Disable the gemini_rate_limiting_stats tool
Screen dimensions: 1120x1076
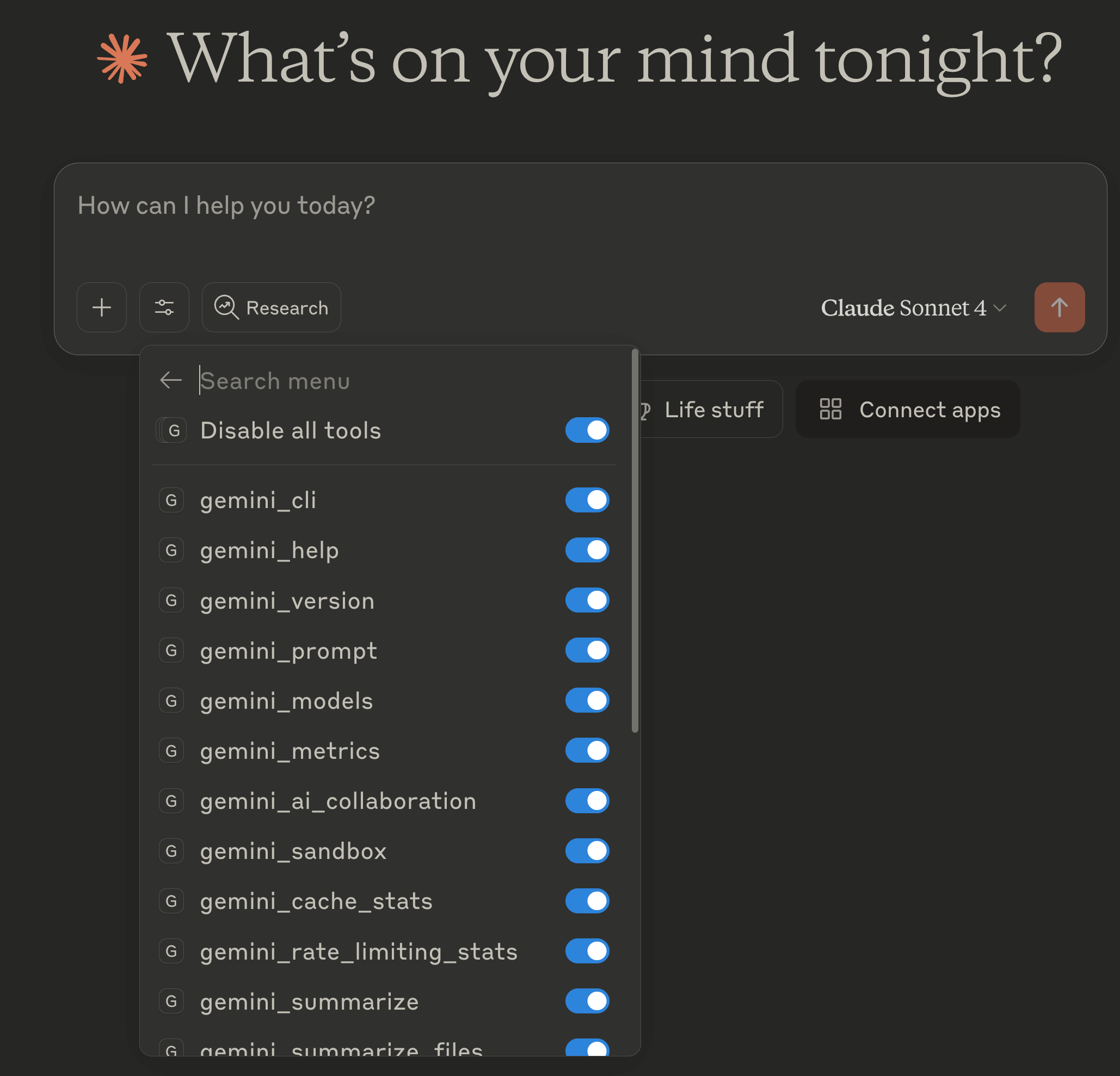click(x=587, y=951)
